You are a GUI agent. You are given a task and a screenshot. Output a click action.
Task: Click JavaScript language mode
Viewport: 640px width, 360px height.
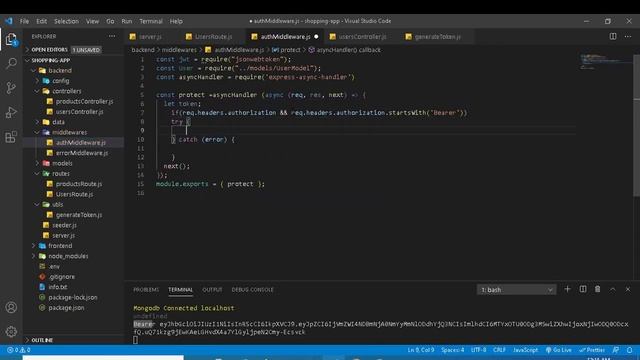coord(525,350)
